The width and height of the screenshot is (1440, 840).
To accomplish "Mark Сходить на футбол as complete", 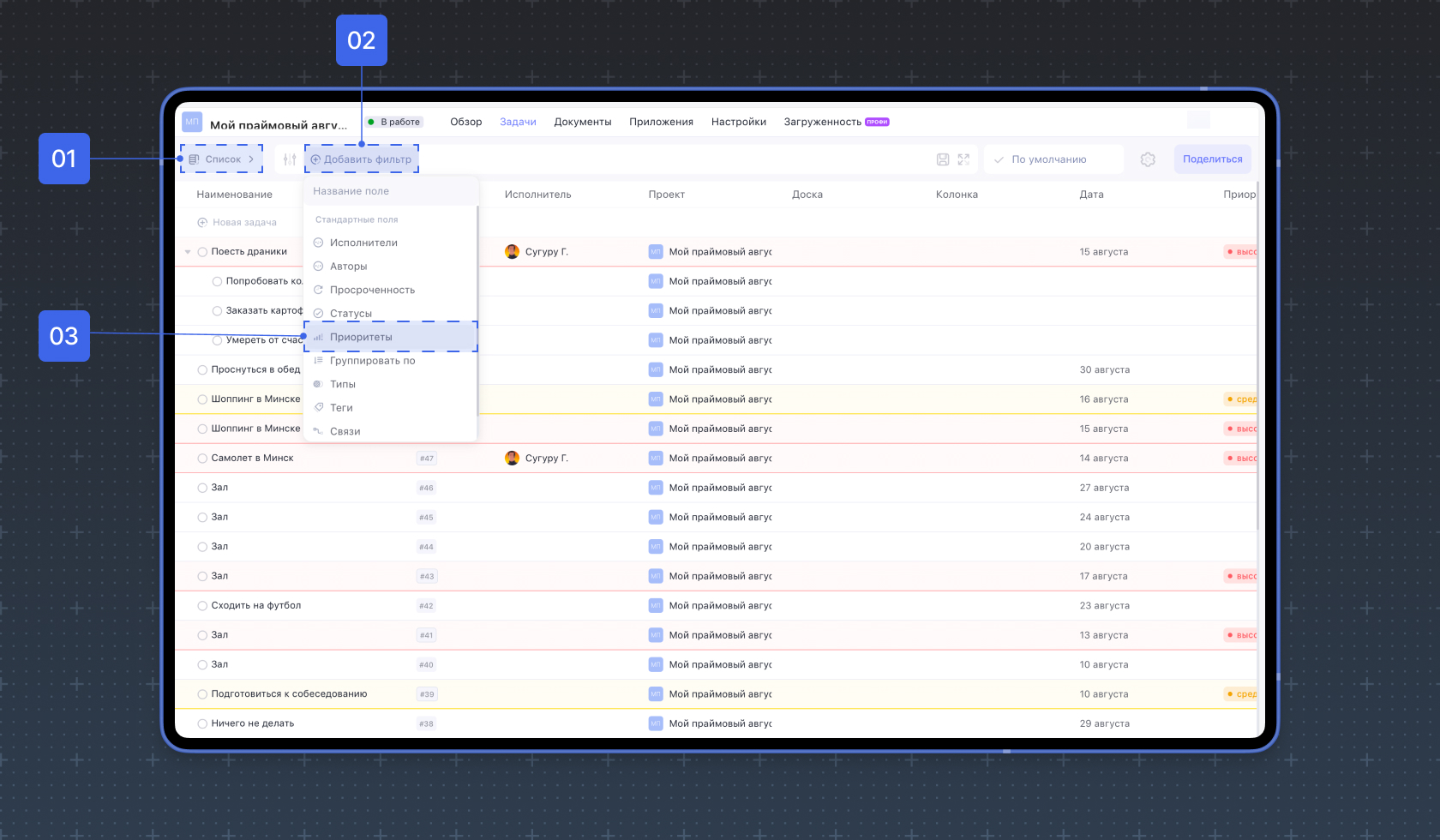I will (x=203, y=606).
